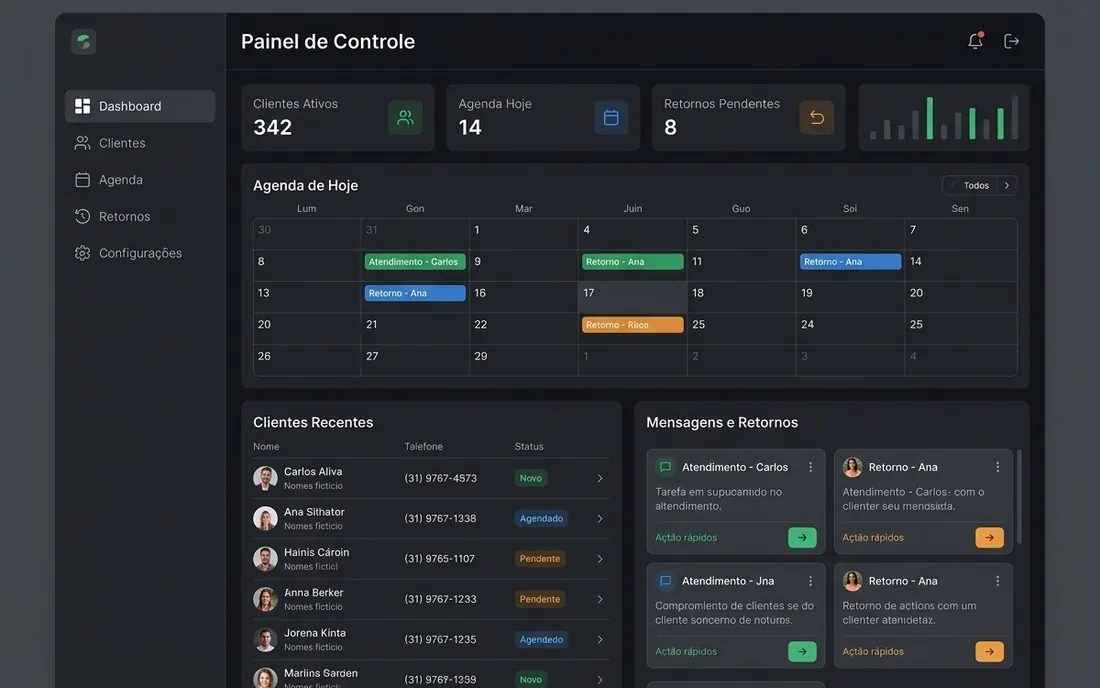The image size is (1100, 688).
Task: Expand Carlos Aliva row chevron
Action: pyautogui.click(x=600, y=478)
